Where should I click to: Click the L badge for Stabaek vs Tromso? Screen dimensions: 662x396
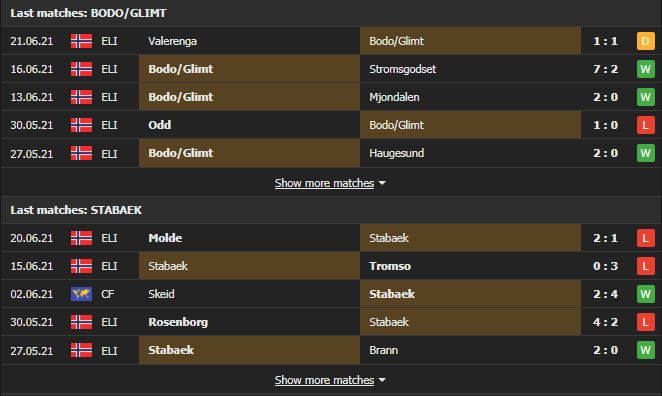click(646, 266)
